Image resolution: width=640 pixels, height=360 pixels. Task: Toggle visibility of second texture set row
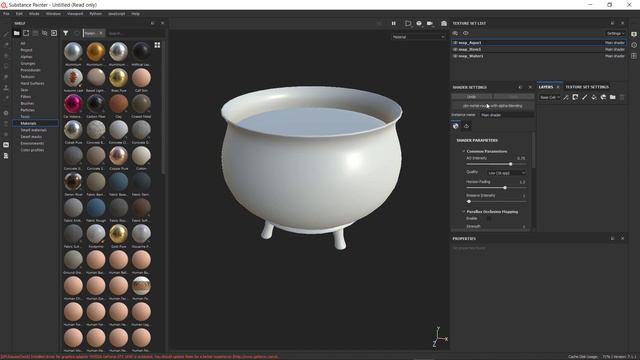coord(455,49)
